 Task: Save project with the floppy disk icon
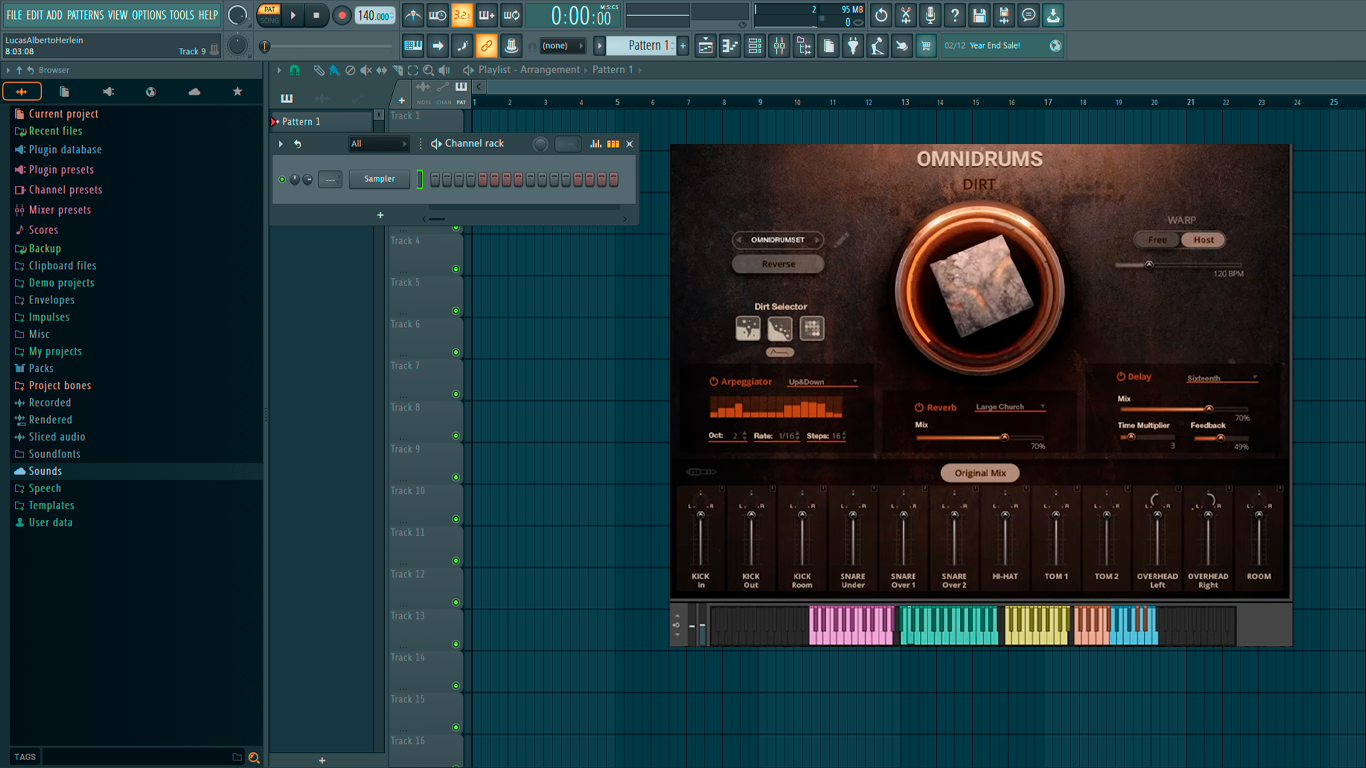979,15
